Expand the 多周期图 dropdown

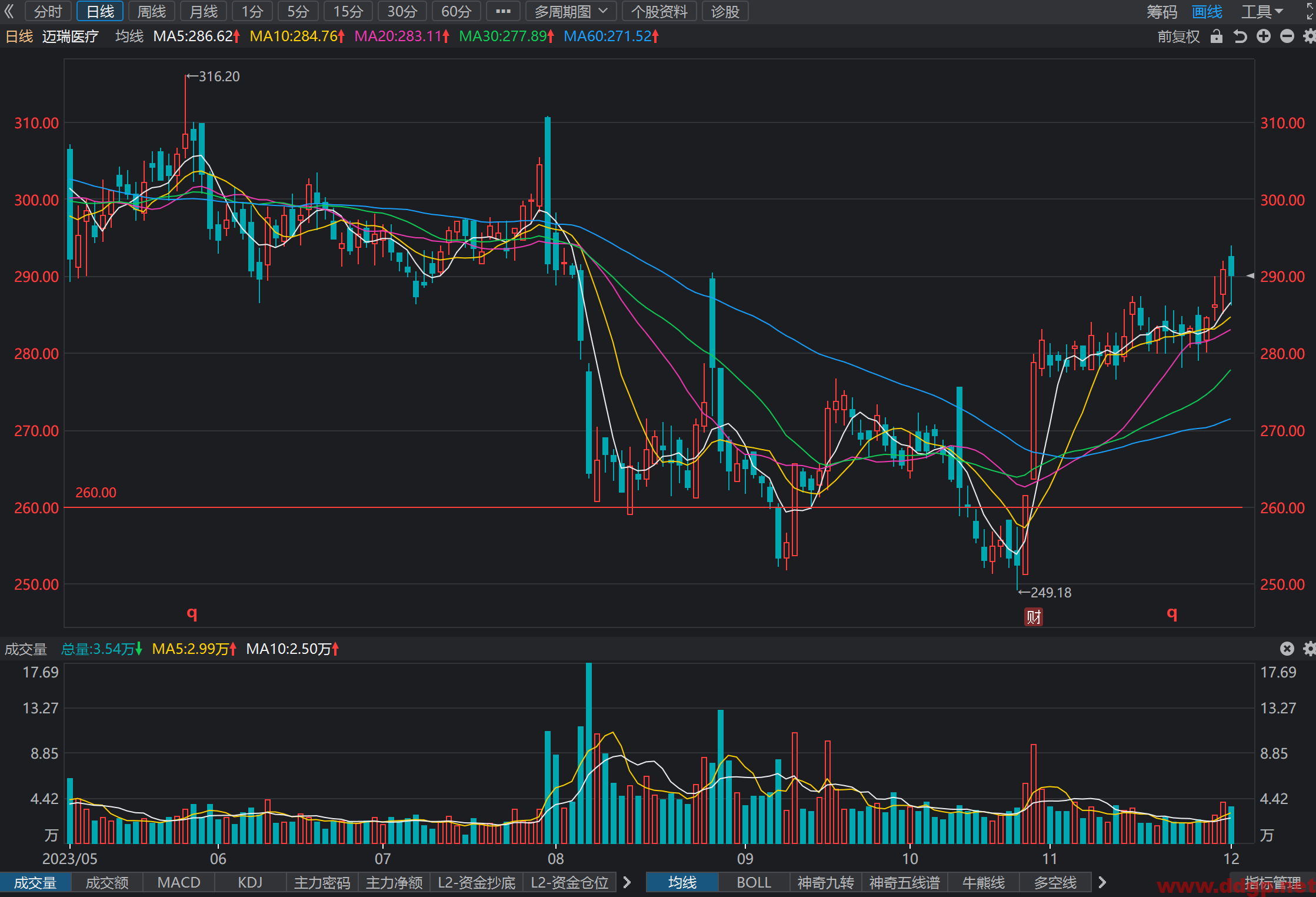(571, 11)
